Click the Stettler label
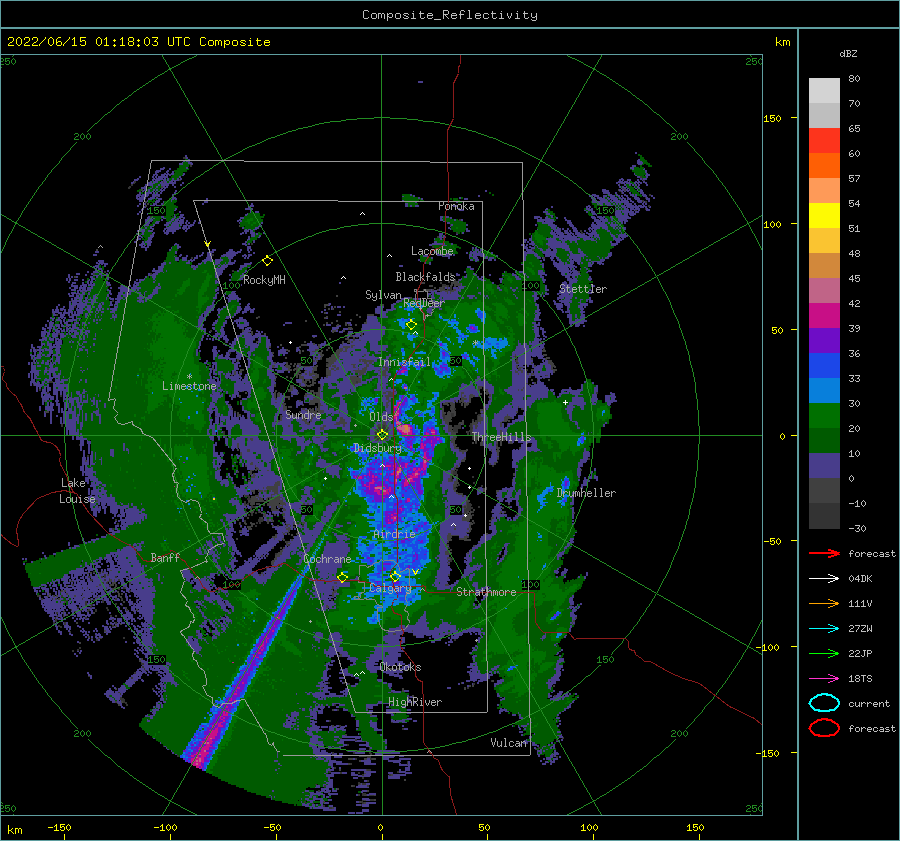900x841 pixels. coord(583,289)
